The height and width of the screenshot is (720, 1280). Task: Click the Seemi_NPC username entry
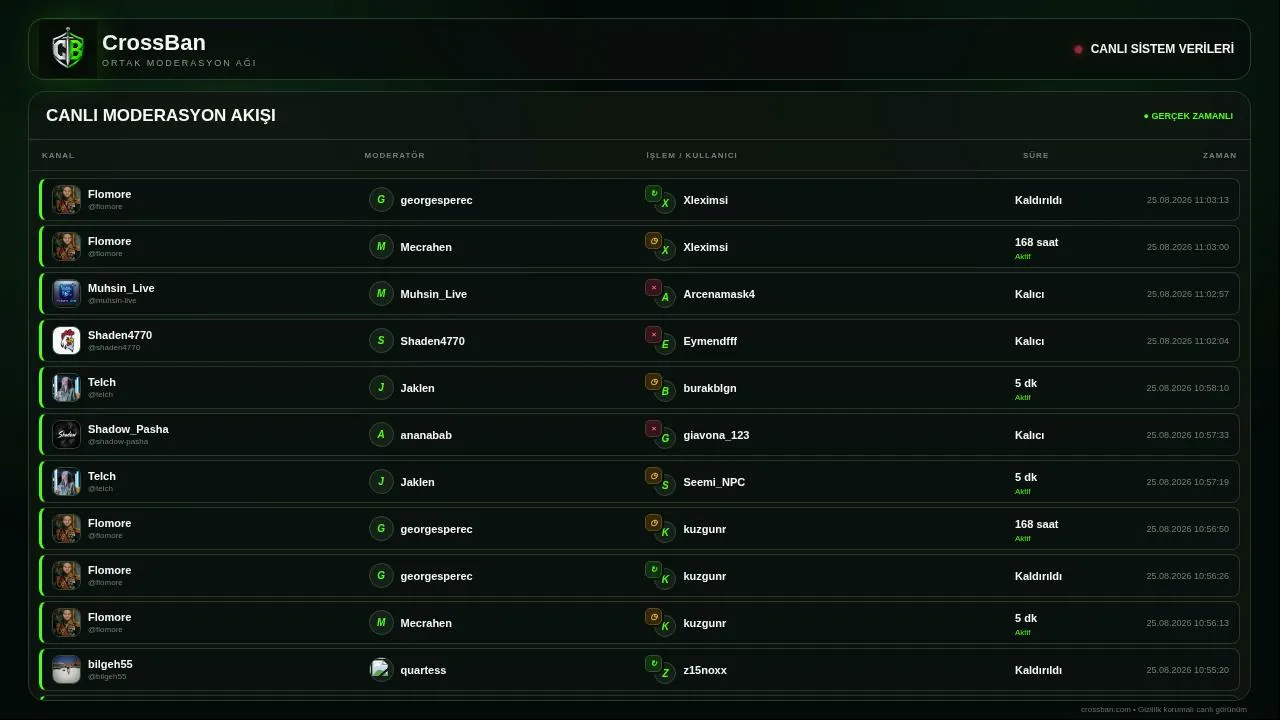(714, 482)
